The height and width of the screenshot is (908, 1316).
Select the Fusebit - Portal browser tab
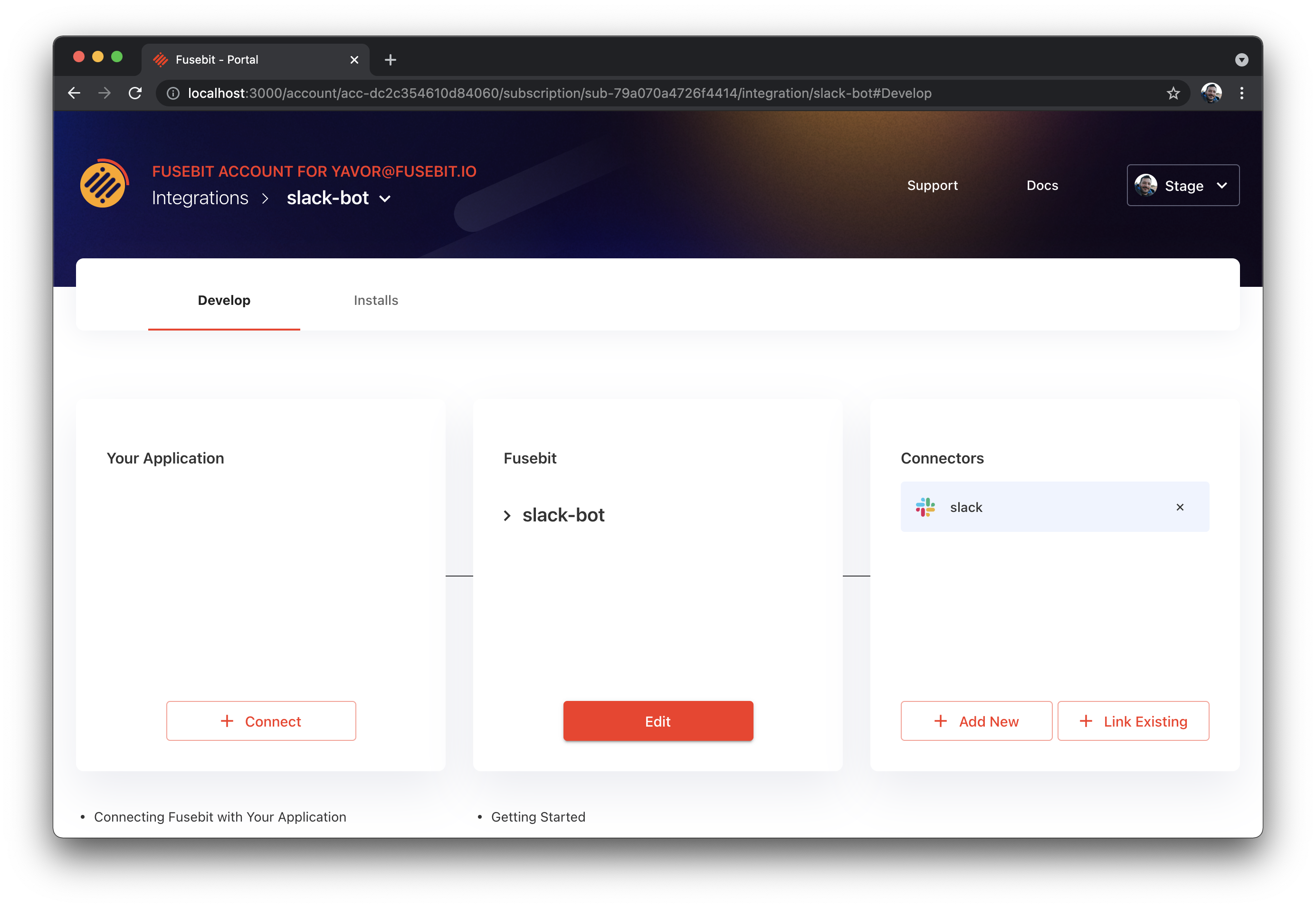[x=256, y=60]
